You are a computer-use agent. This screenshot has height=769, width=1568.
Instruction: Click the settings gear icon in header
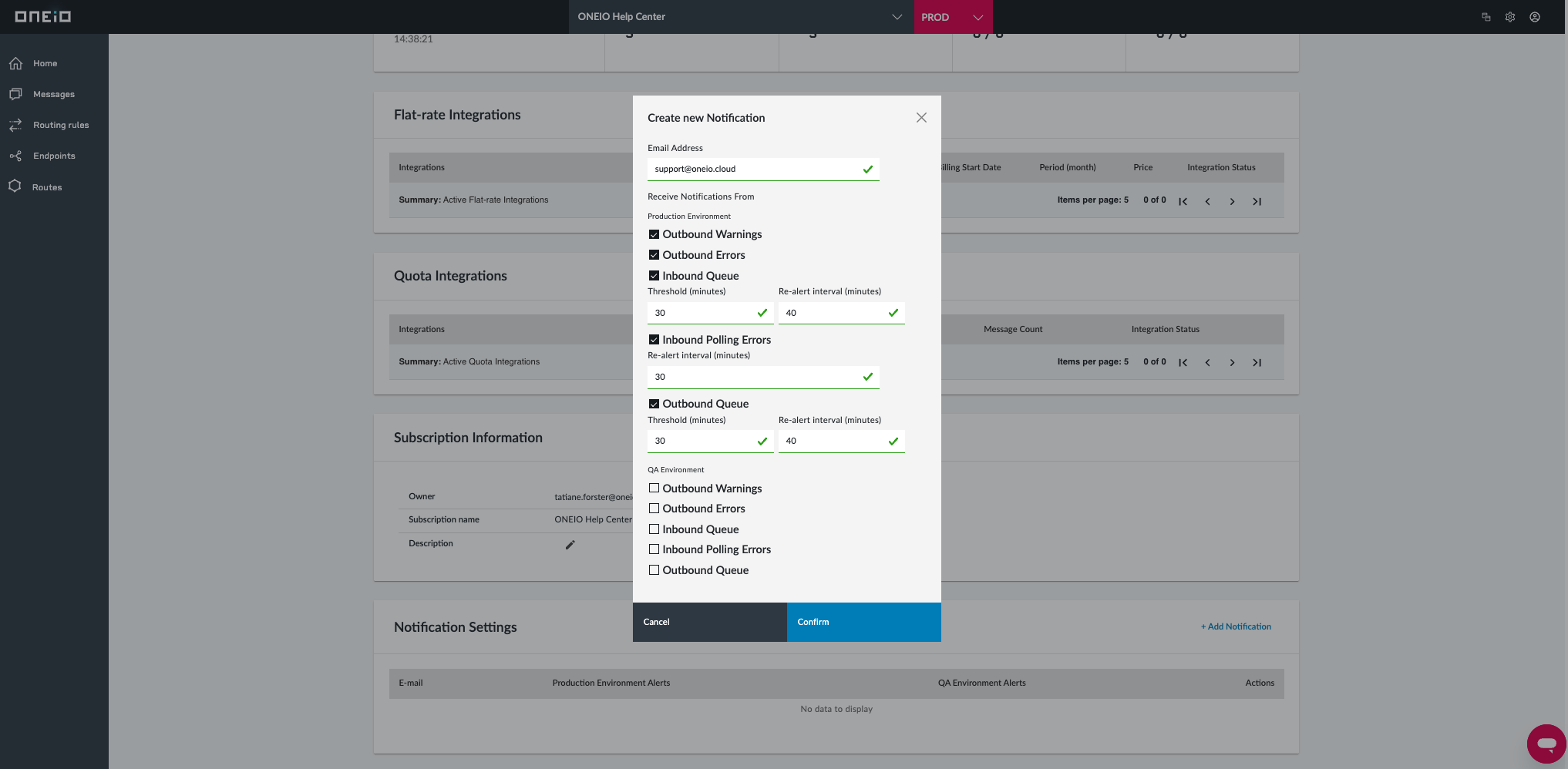(1510, 17)
